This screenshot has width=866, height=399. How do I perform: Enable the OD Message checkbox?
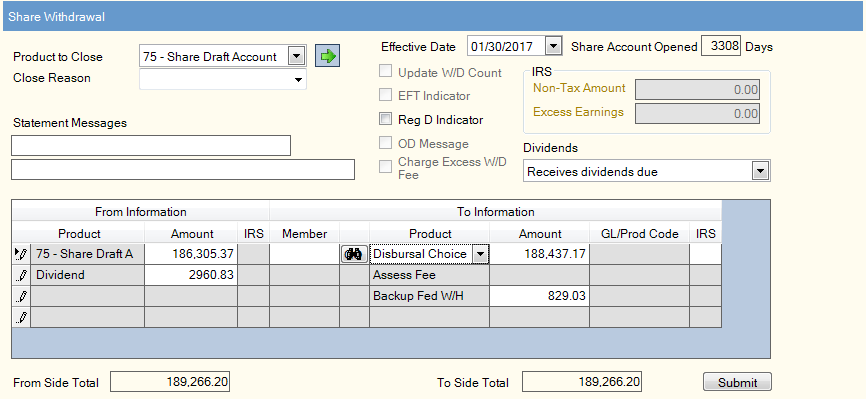386,143
